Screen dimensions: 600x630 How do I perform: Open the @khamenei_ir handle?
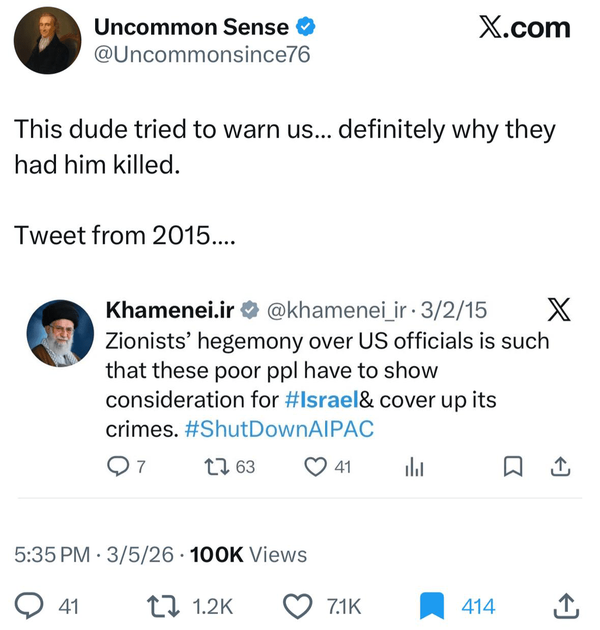(339, 311)
